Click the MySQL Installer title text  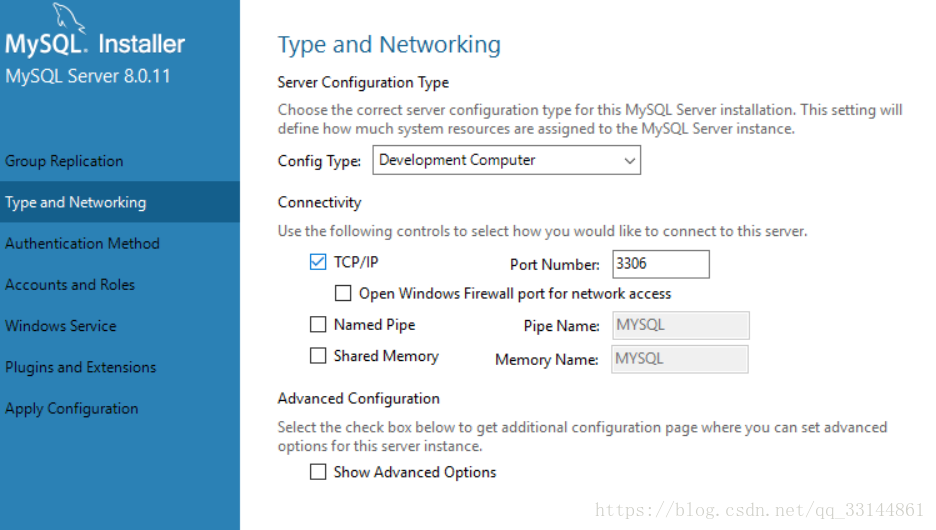95,44
